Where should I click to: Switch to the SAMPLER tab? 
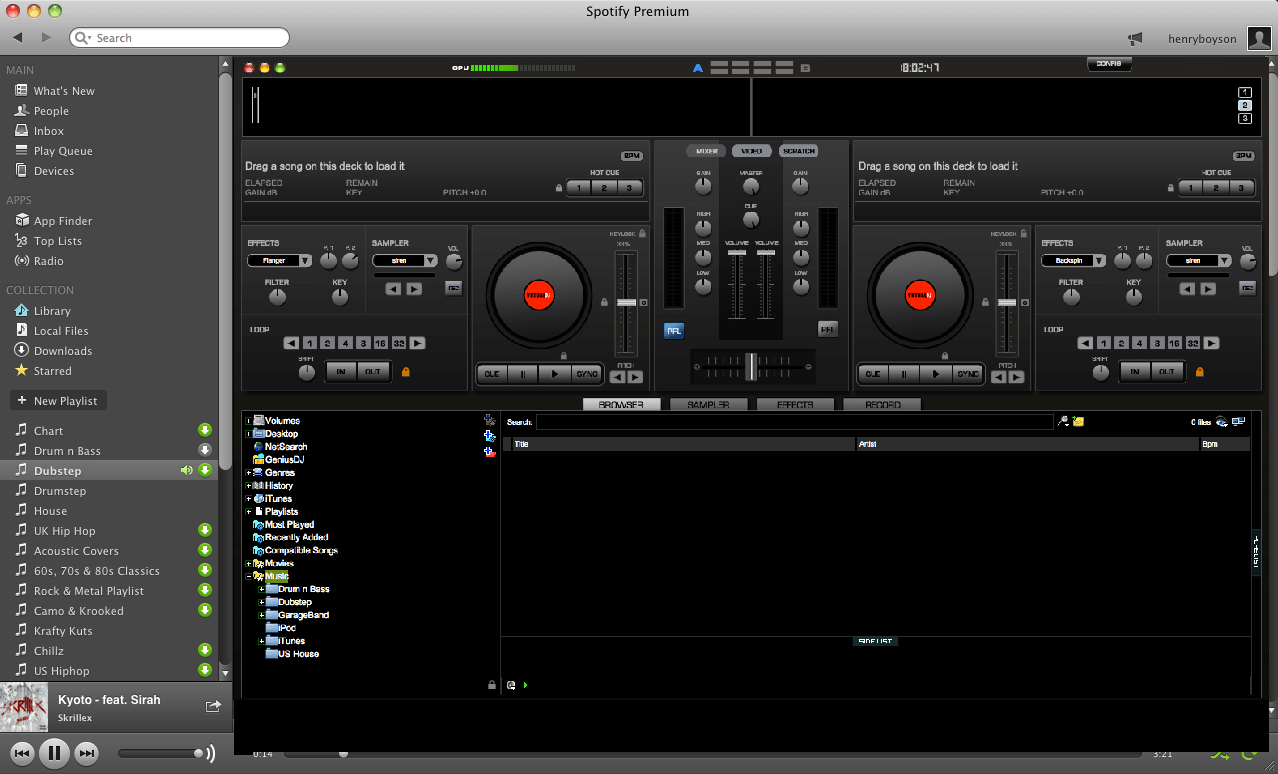point(708,405)
